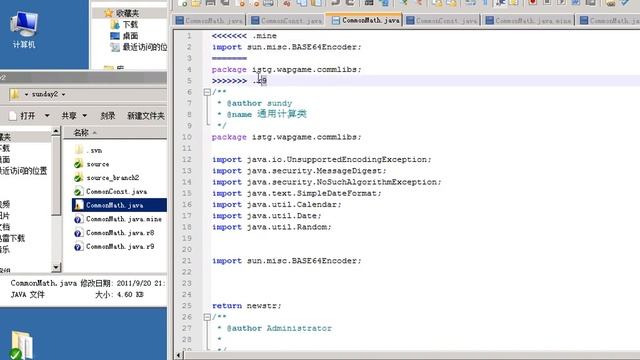Click the editor horizontal scroll left arrow
Screen dimensions: 640x360
click(179, 355)
